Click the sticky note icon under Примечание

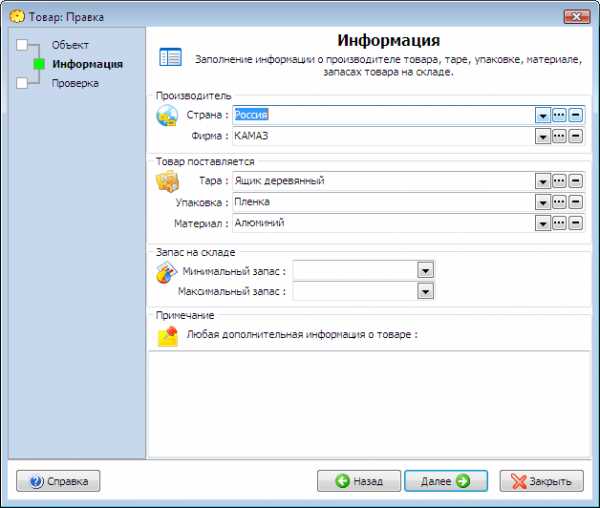pyautogui.click(x=167, y=336)
